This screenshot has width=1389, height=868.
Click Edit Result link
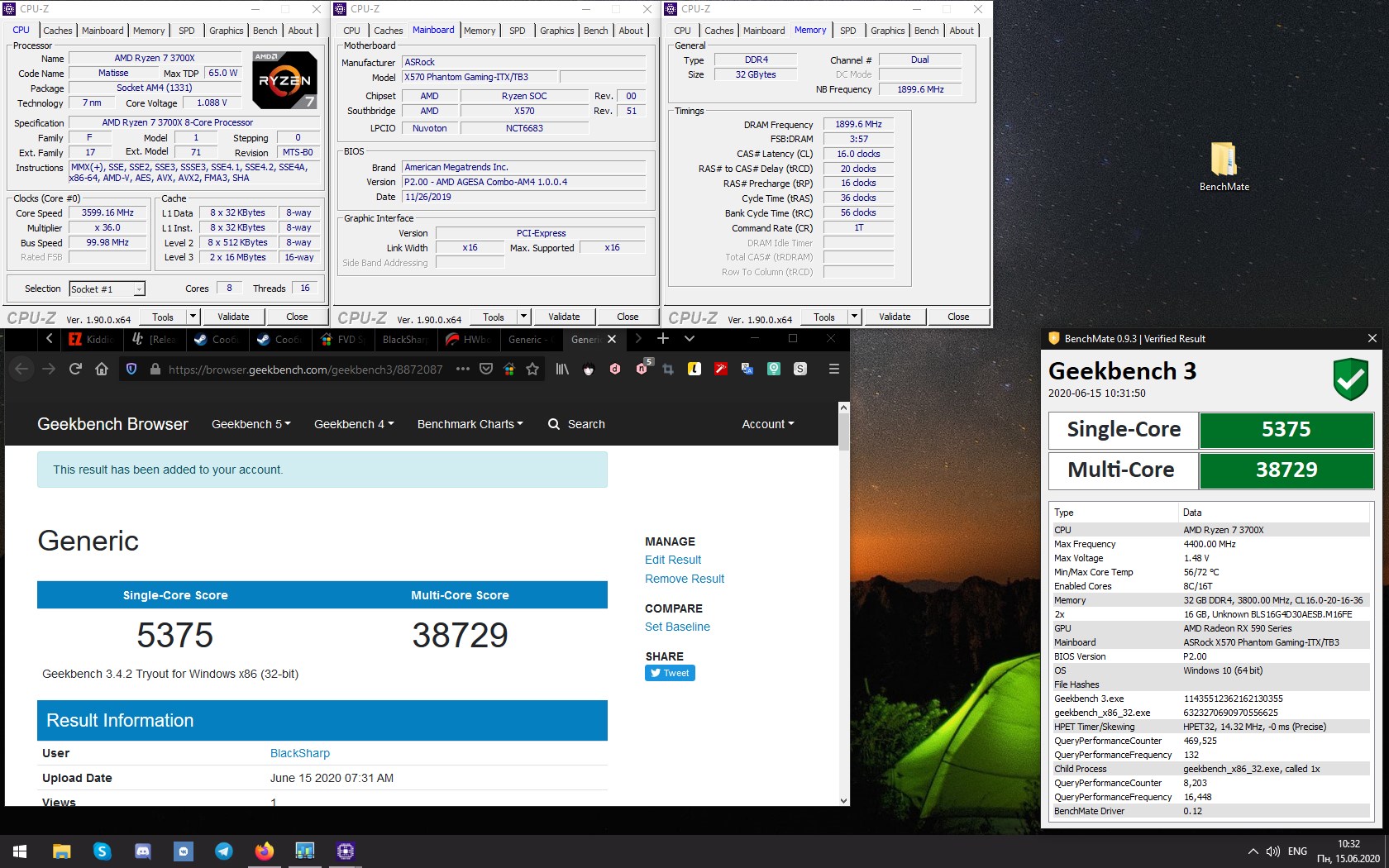(x=673, y=560)
